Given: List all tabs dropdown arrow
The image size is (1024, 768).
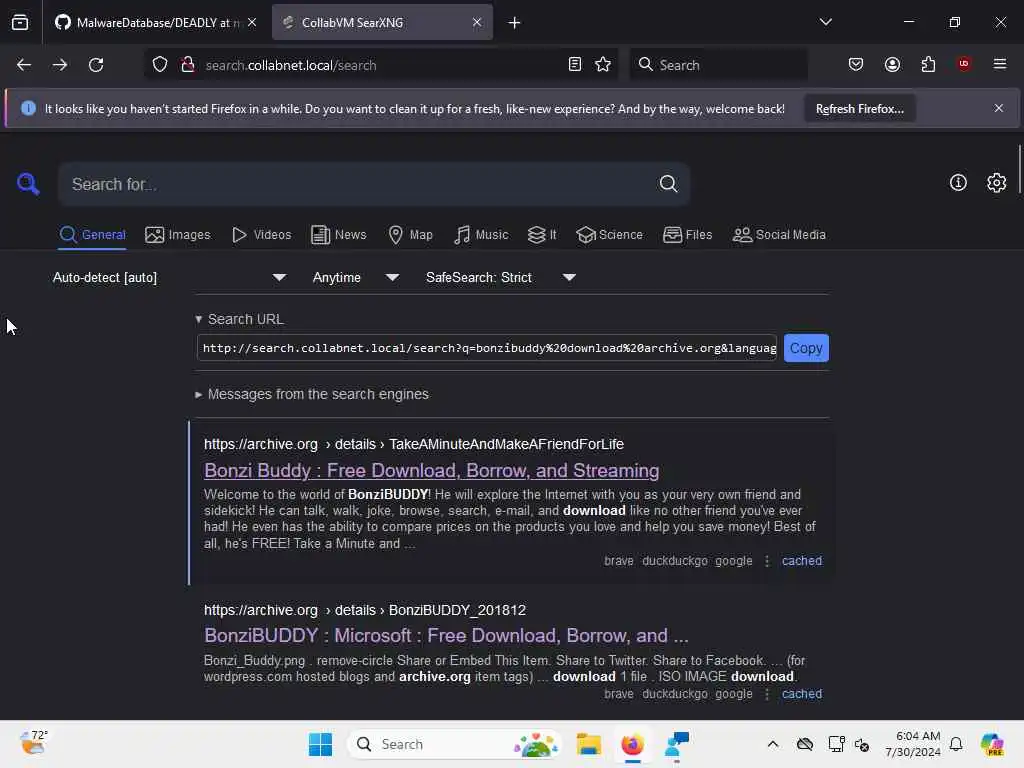Looking at the screenshot, I should (x=825, y=22).
